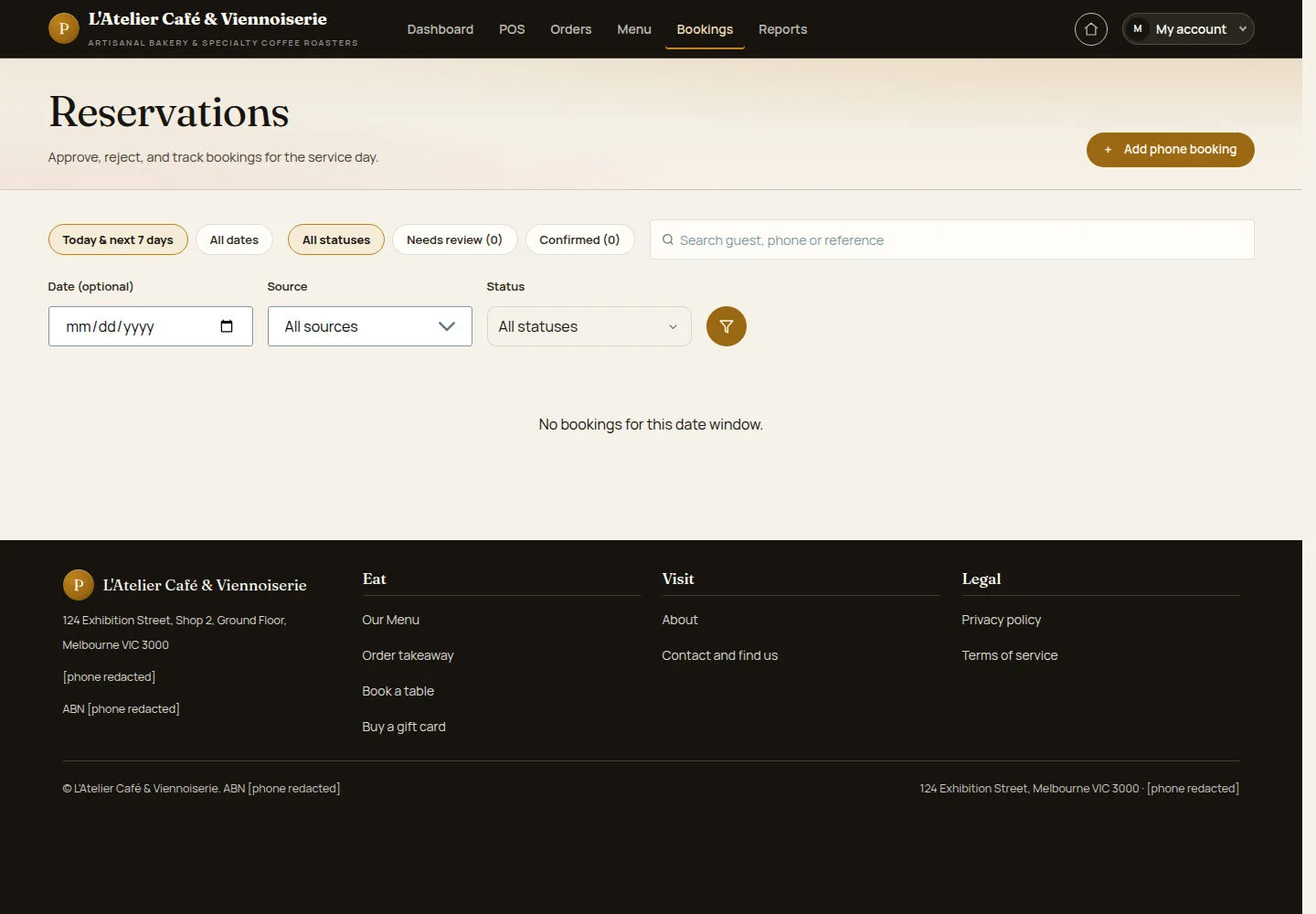
Task: Open the Terms of service link
Action: [x=1010, y=655]
